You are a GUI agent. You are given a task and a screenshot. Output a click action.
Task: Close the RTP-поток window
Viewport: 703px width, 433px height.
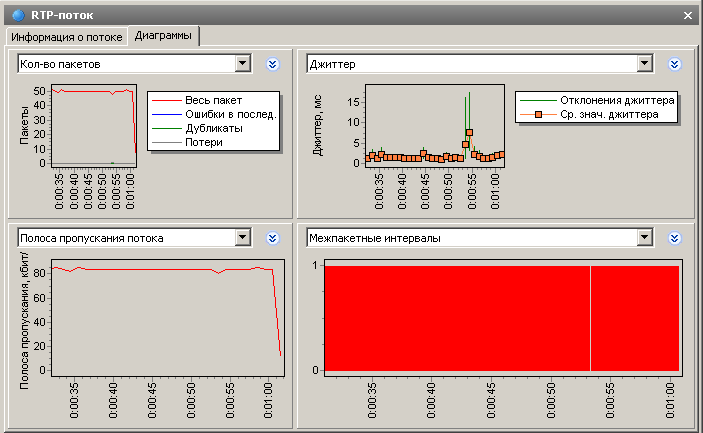[x=688, y=16]
